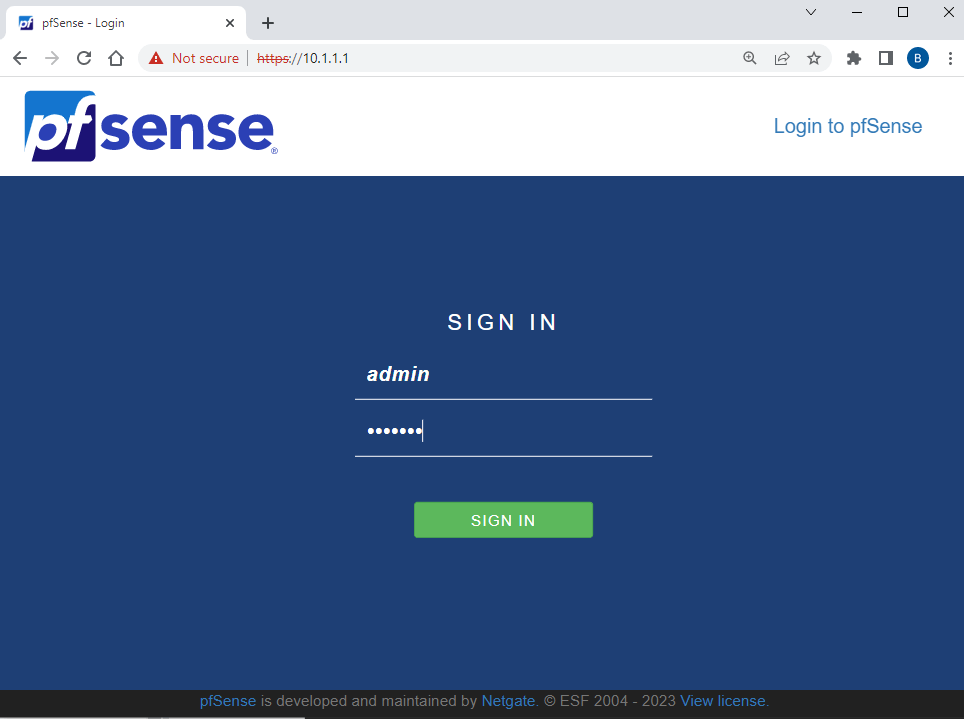
Task: Click the address bar URL 10.1.1.1
Action: [302, 58]
